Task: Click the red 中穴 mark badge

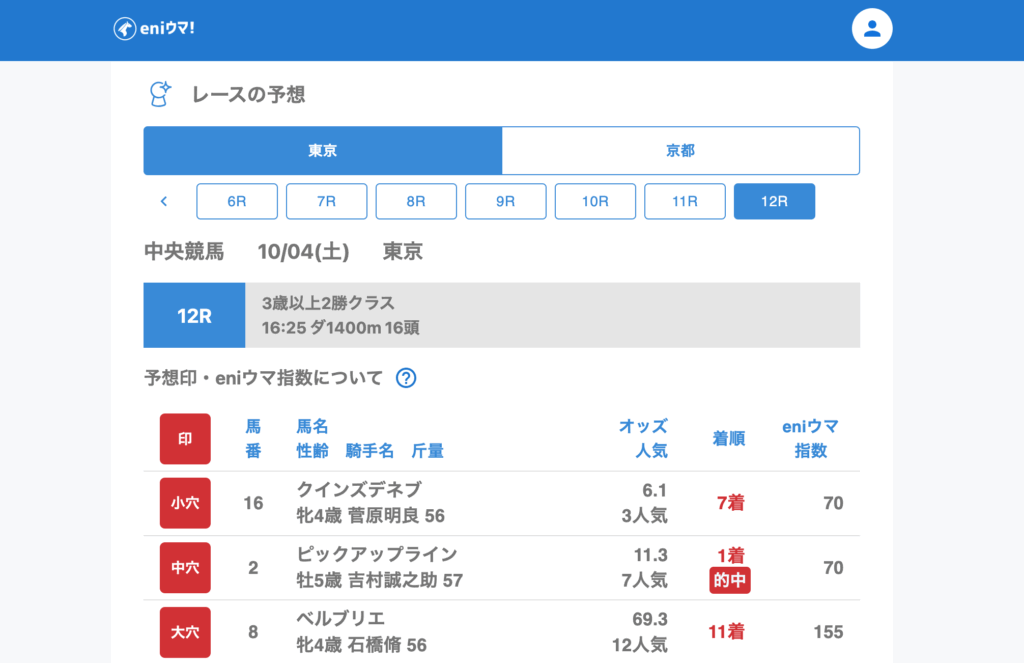Action: tap(185, 567)
